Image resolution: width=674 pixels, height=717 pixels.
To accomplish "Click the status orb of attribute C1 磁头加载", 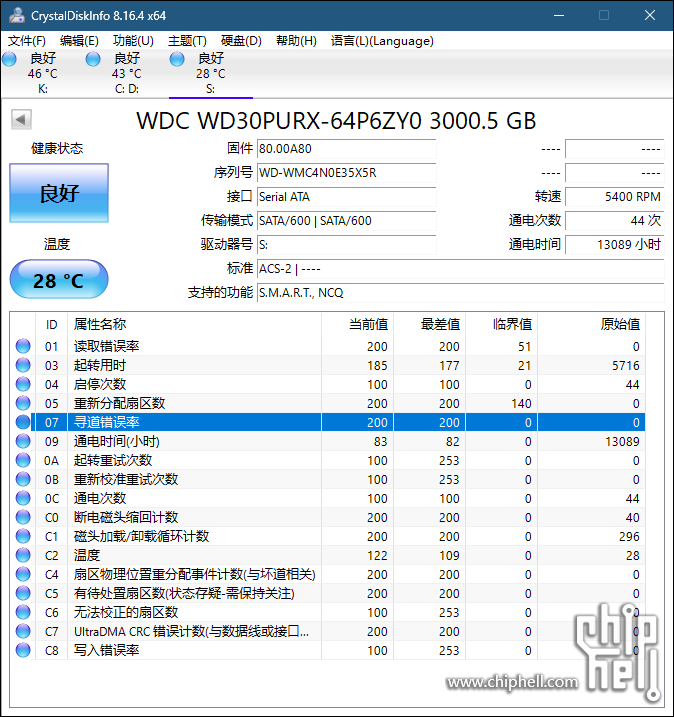I will tap(23, 536).
